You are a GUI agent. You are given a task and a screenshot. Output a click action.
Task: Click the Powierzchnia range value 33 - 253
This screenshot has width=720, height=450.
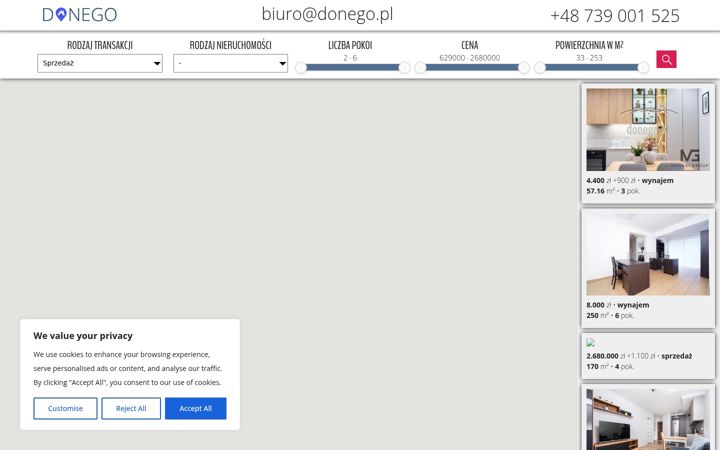click(589, 58)
